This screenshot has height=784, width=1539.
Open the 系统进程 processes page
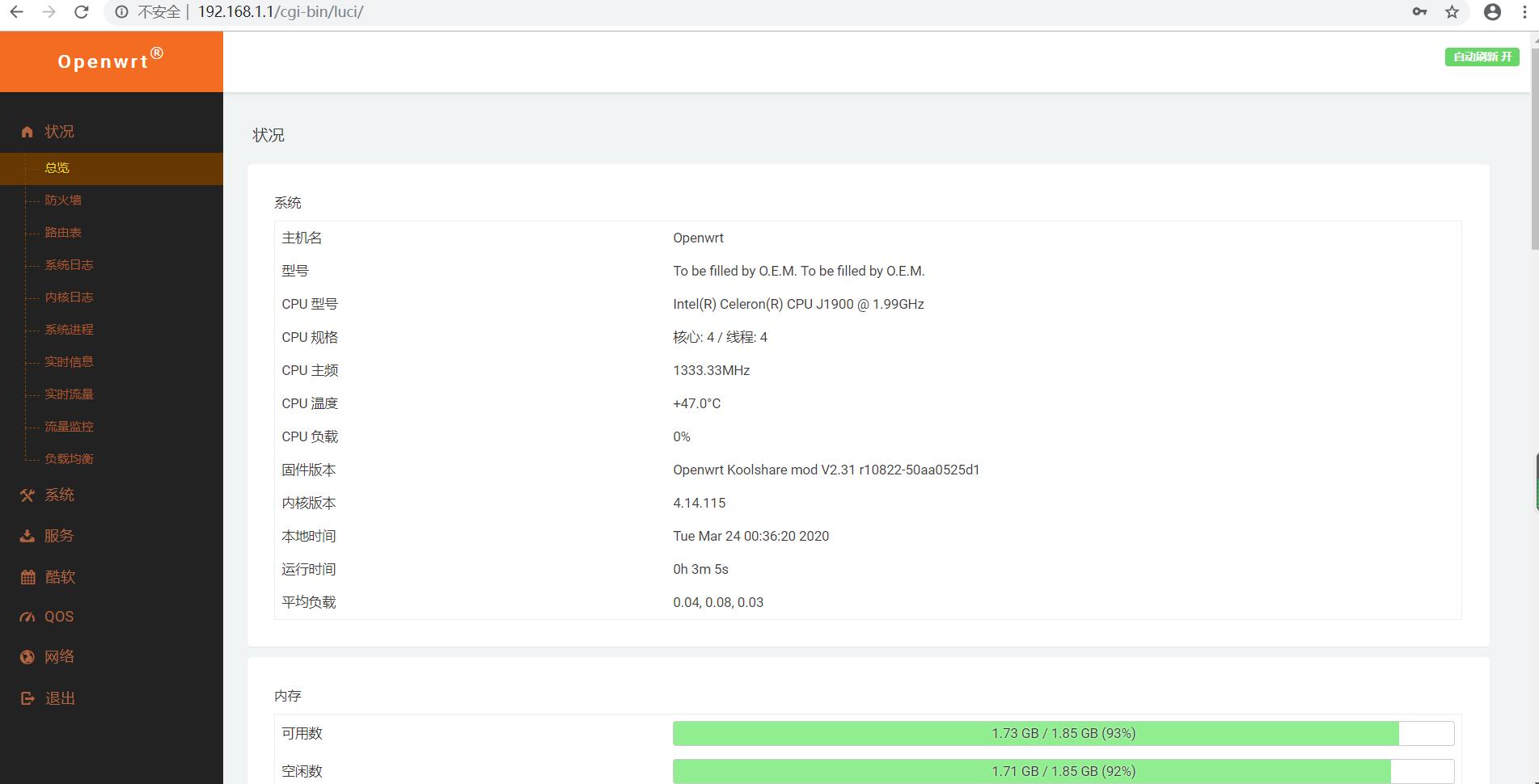click(x=69, y=330)
